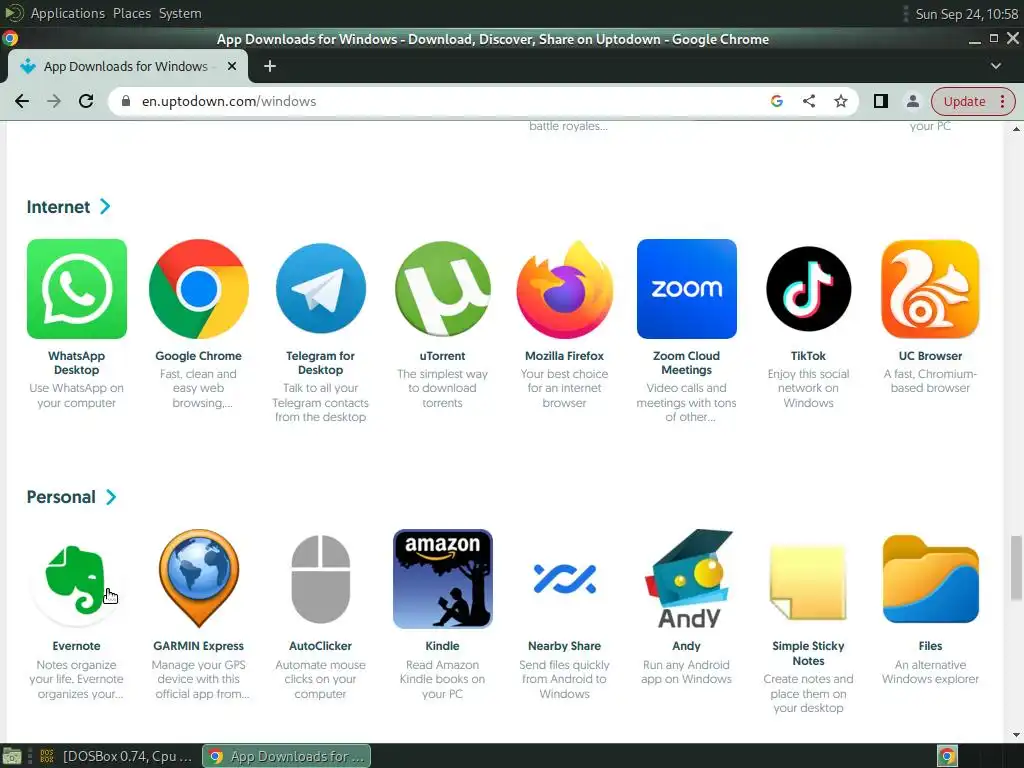Image resolution: width=1024 pixels, height=768 pixels.
Task: Click the AutoClicker title link
Action: click(321, 646)
